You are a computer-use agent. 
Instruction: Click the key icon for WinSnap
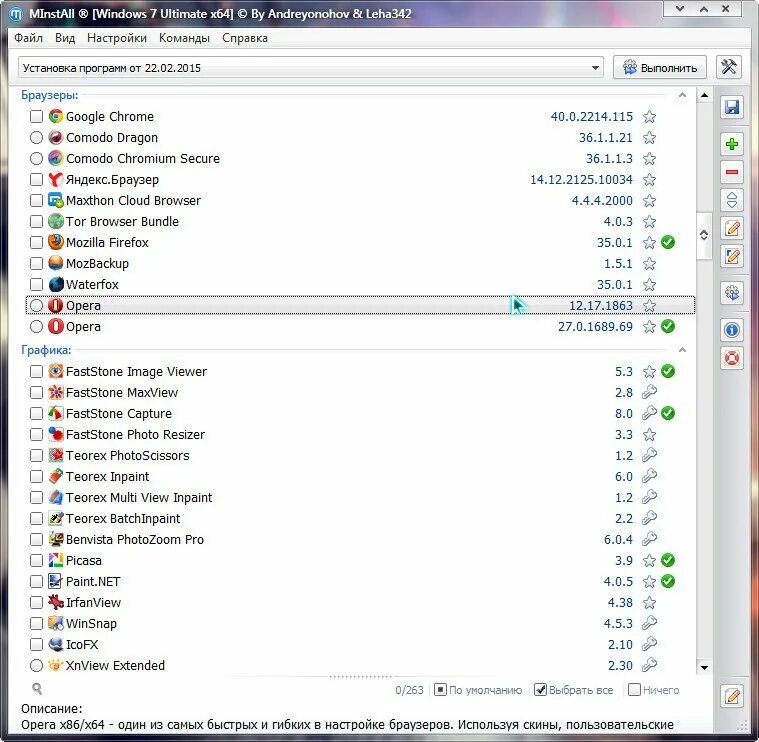(649, 623)
